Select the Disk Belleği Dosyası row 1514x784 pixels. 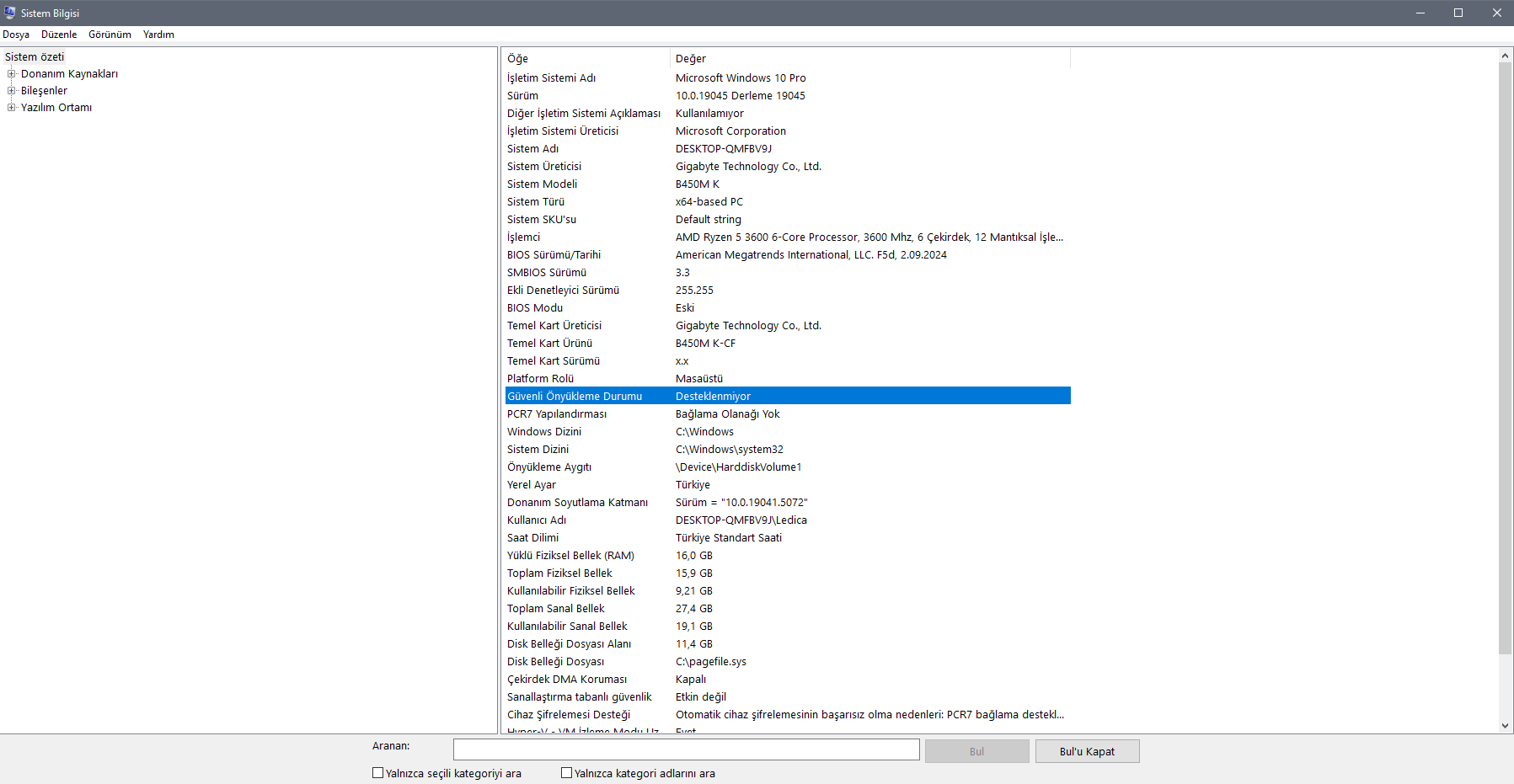788,662
